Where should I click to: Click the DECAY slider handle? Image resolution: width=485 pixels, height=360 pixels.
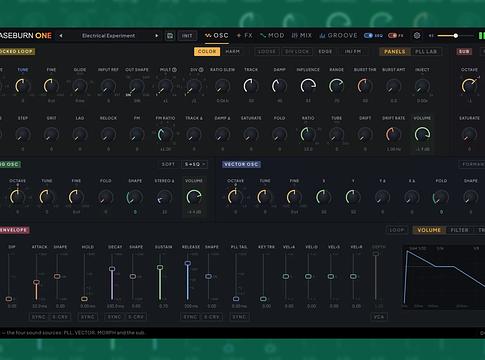click(112, 269)
